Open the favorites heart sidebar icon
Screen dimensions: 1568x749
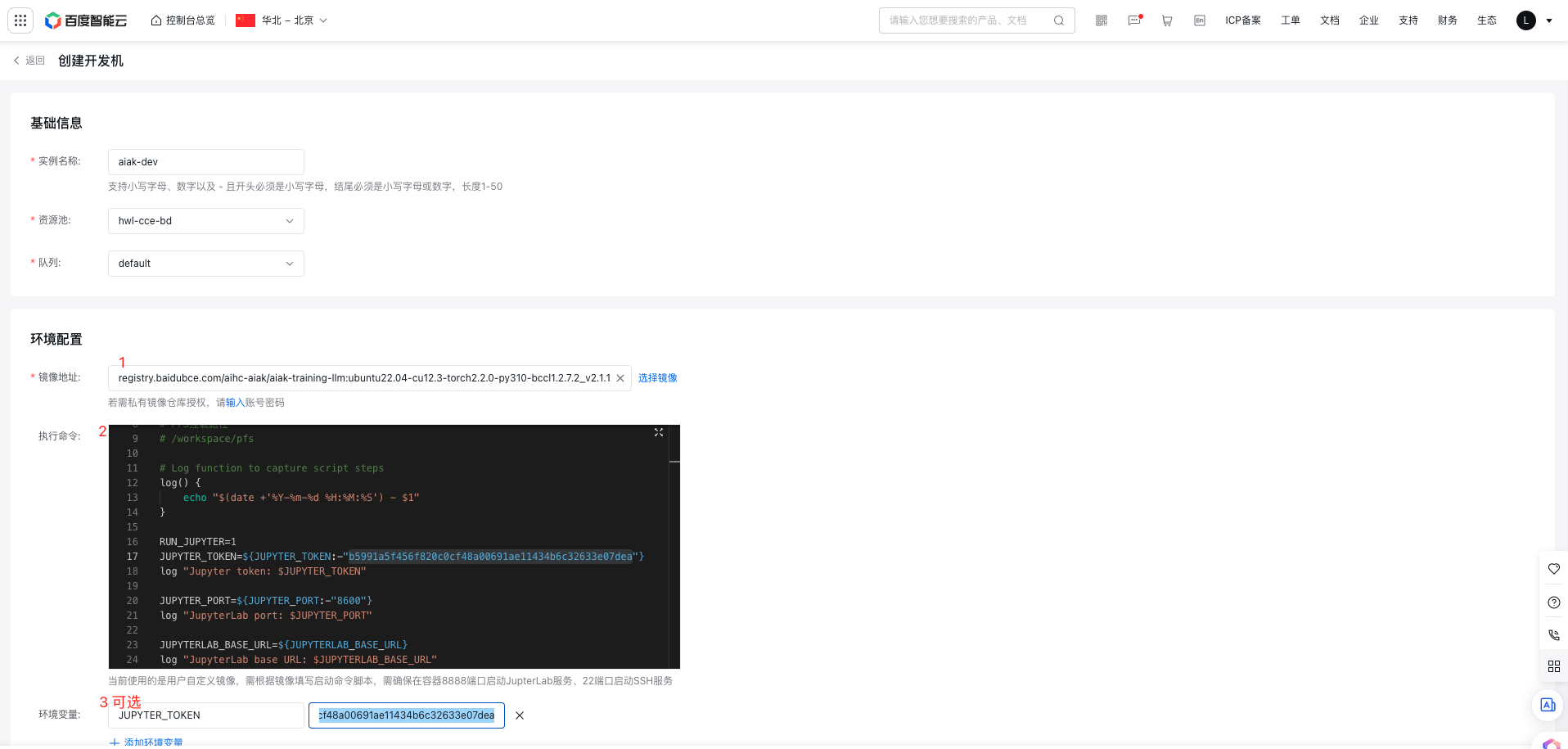pos(1554,569)
